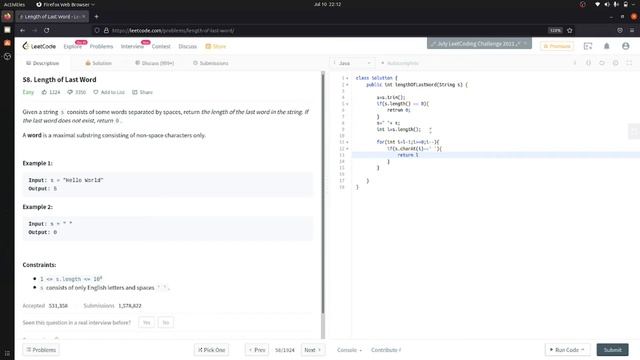Viewport: 640px width, 360px height.
Task: Toggle editor fullscreen icon
Action: pos(629,63)
